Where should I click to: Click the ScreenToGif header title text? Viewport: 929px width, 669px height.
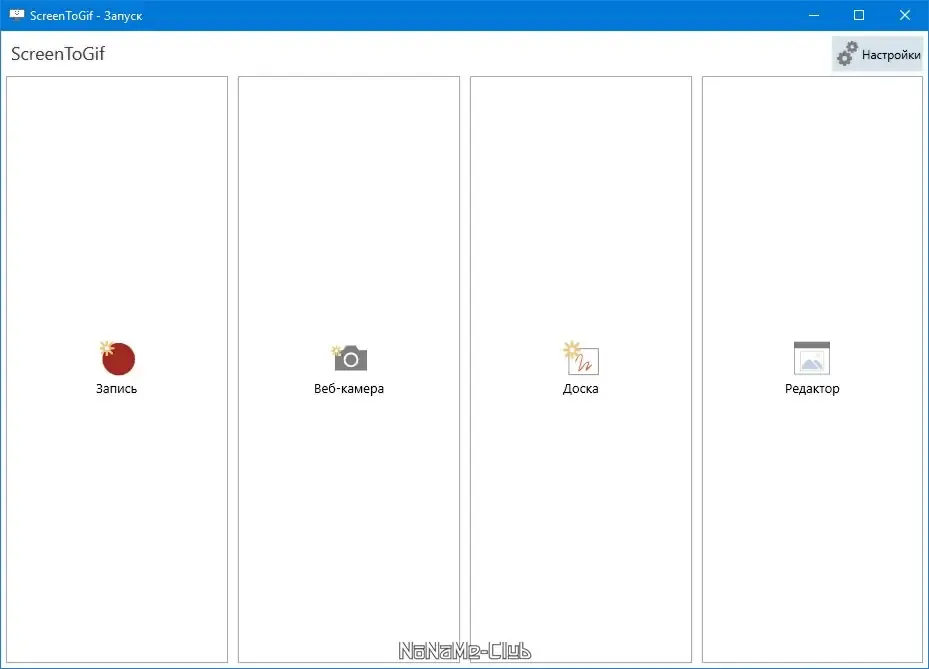pyautogui.click(x=58, y=54)
